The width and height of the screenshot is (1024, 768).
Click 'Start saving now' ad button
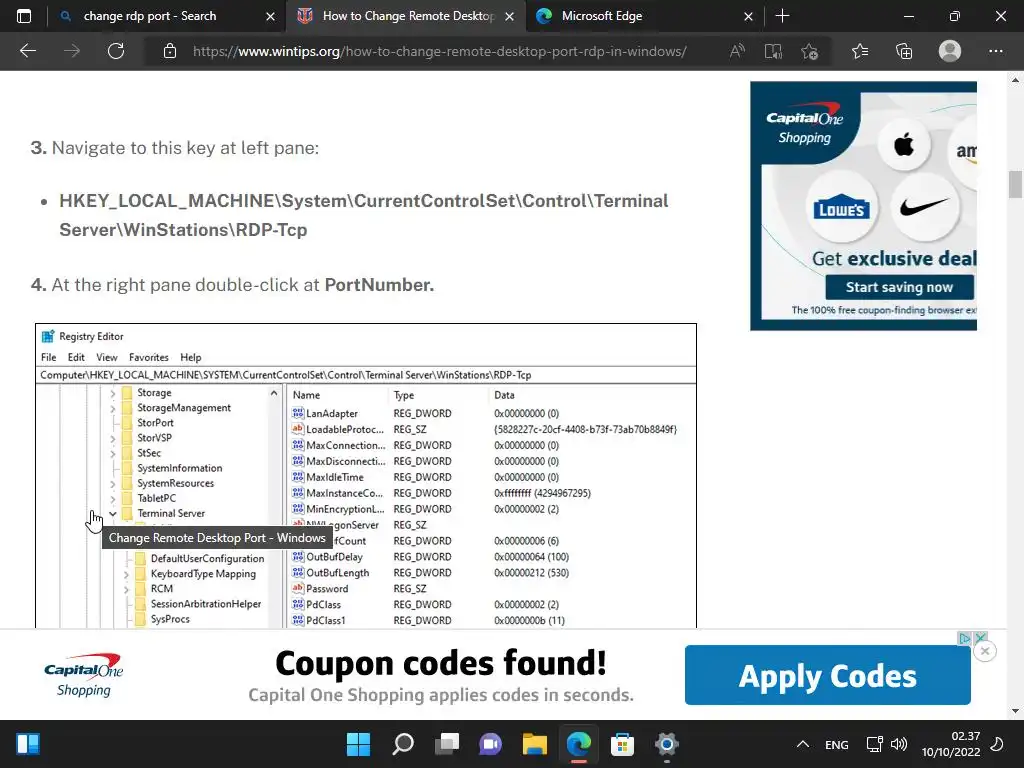(899, 287)
